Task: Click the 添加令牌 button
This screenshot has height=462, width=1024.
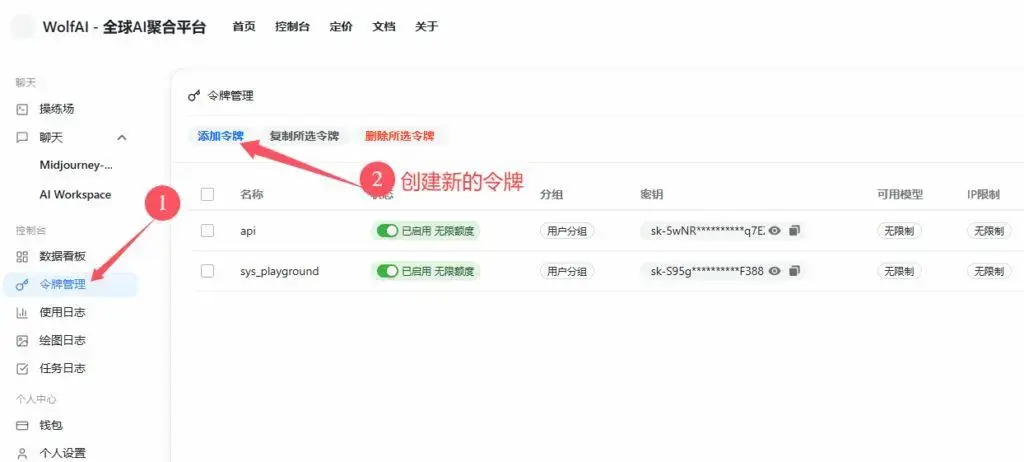Action: [x=221, y=137]
